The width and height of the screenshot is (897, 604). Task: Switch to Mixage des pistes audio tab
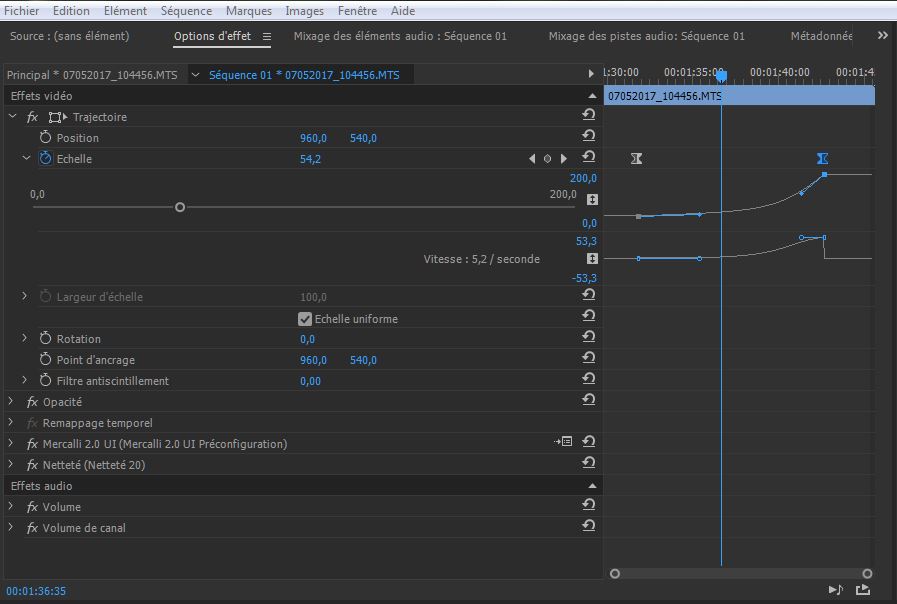click(646, 36)
